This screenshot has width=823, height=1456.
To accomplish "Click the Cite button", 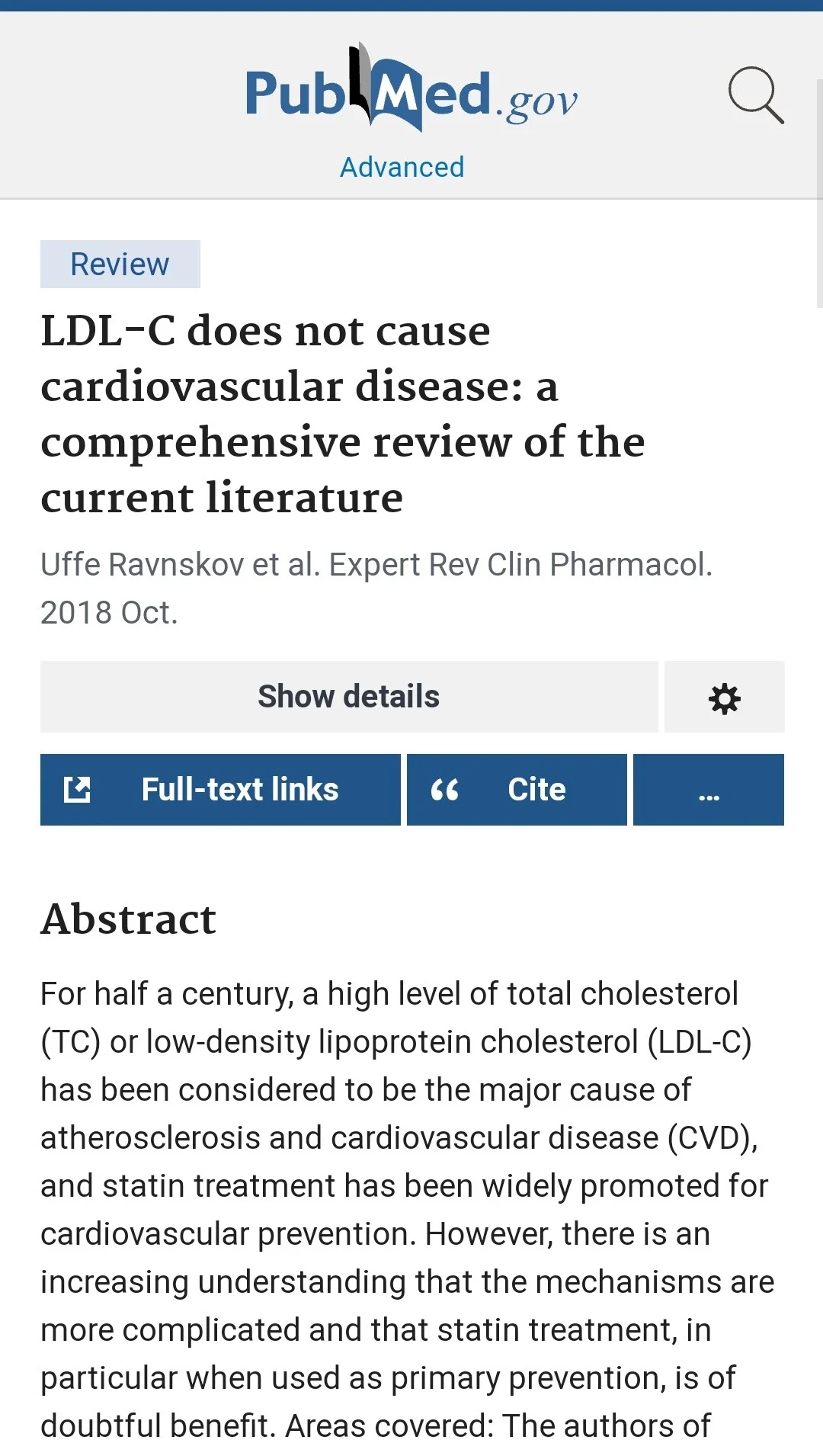I will click(x=517, y=790).
